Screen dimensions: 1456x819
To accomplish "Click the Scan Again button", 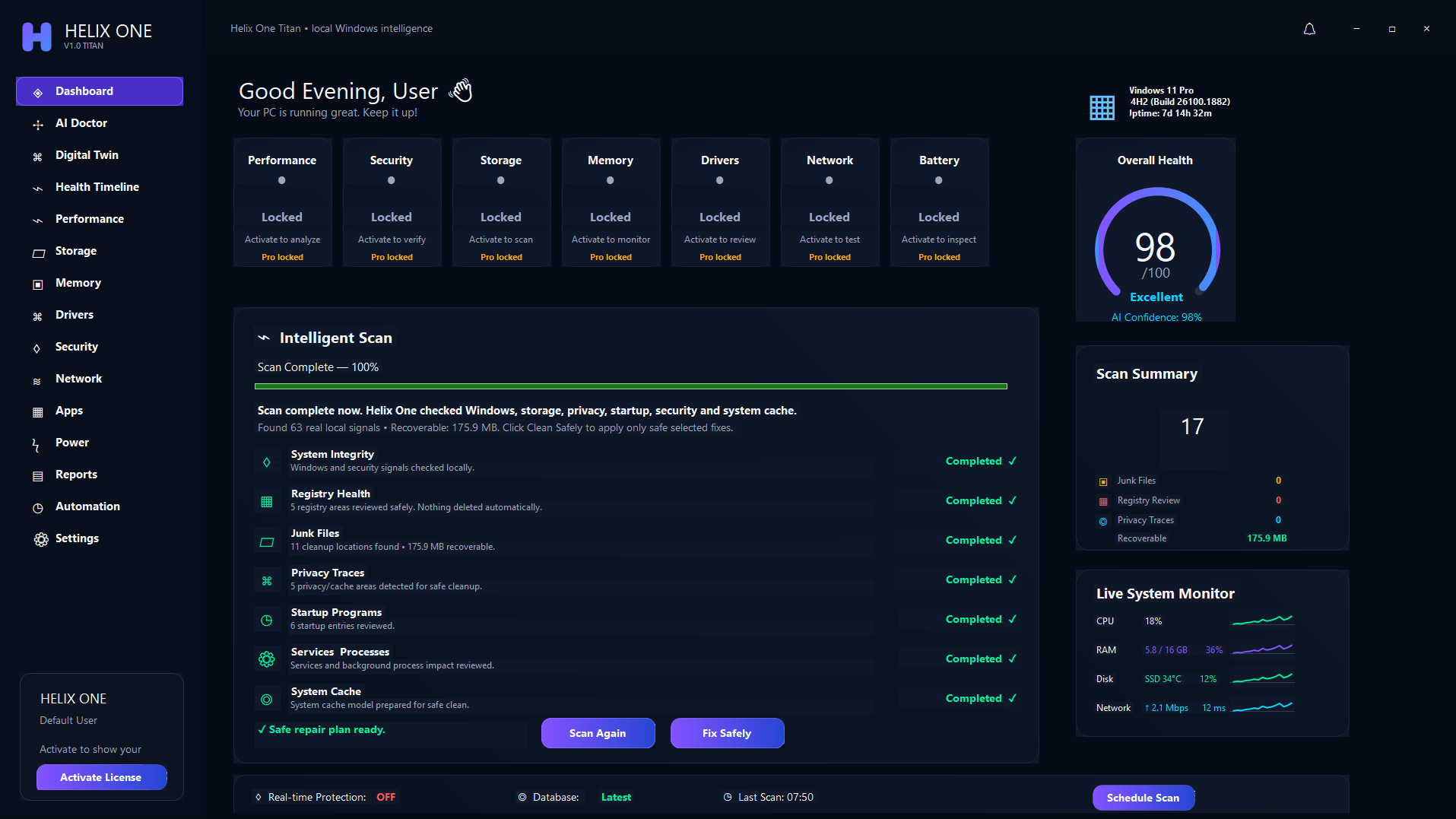I will point(598,733).
